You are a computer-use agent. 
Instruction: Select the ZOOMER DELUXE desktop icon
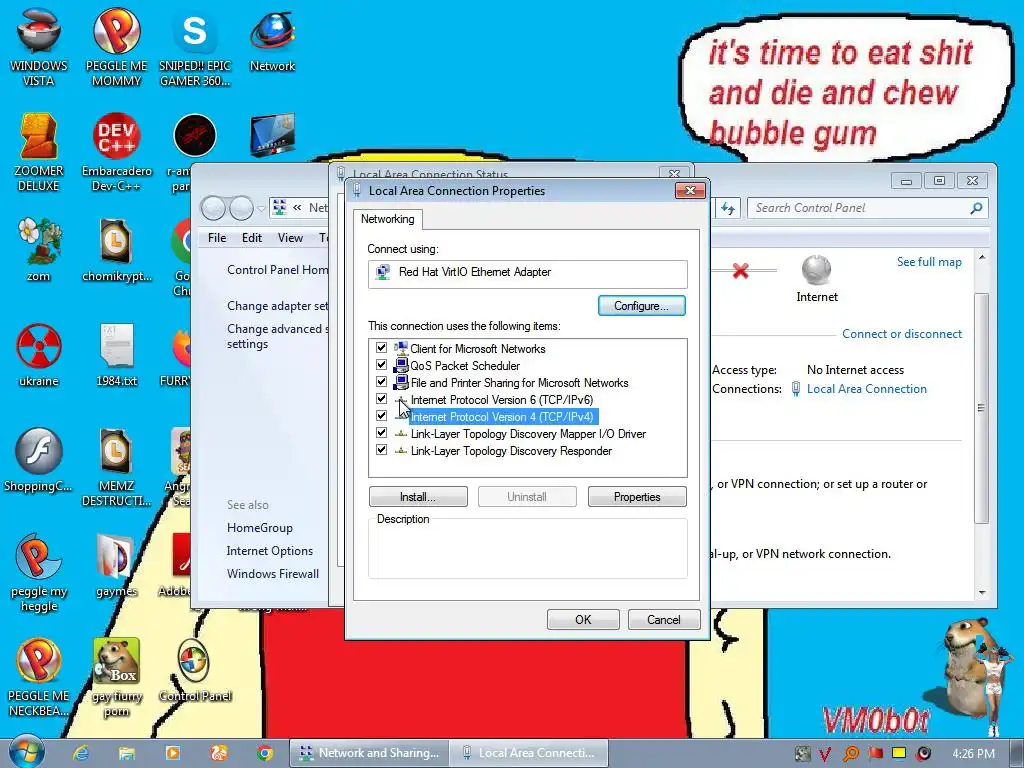(x=39, y=152)
